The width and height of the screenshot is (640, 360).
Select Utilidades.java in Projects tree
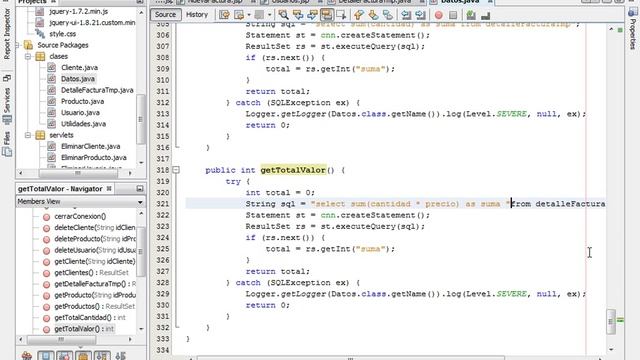[83, 124]
